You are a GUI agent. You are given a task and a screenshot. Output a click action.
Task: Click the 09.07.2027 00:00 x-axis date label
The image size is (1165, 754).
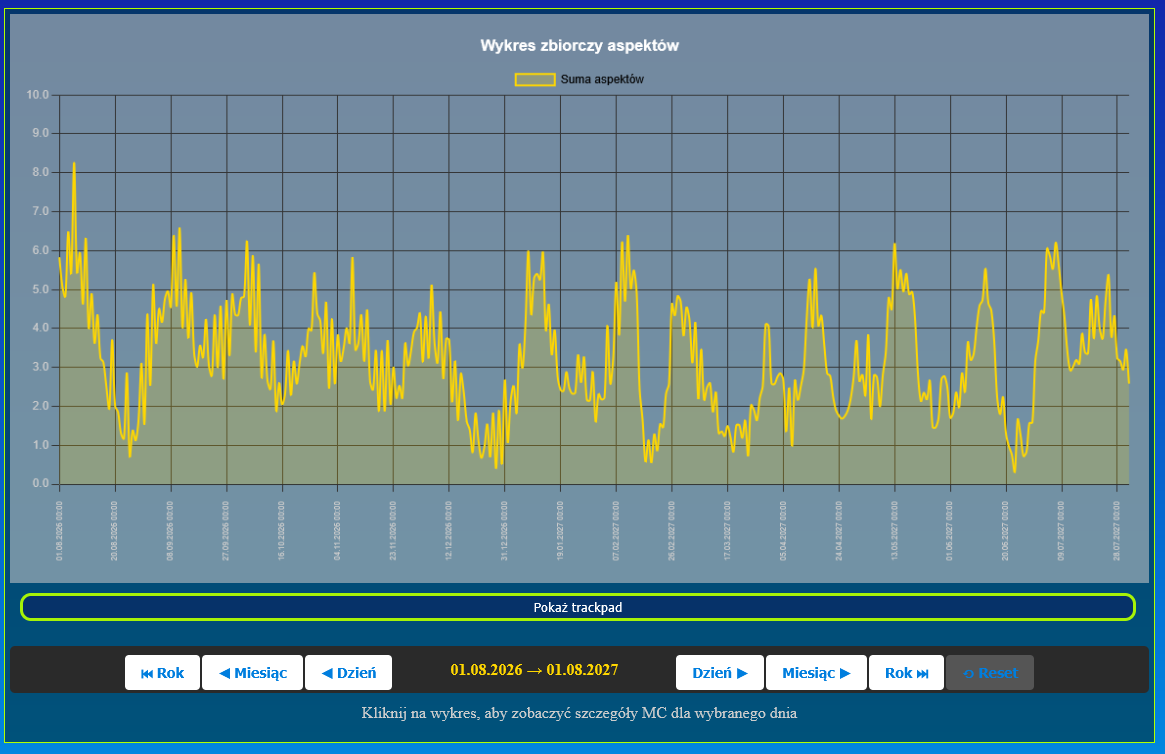tap(1062, 530)
